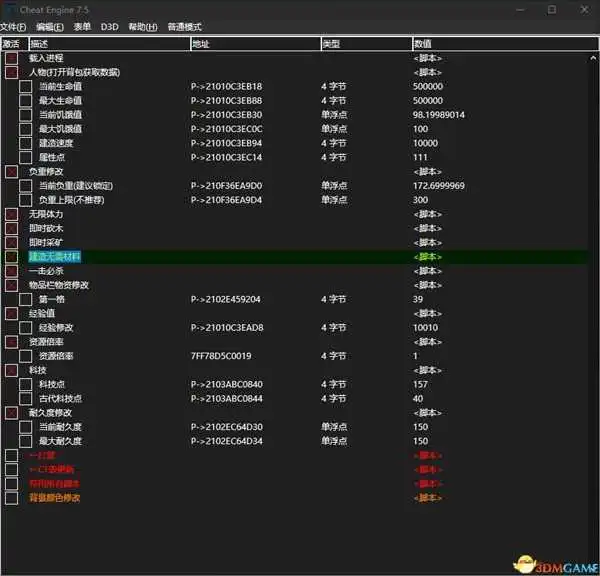The image size is (600, 576).
Task: Check the 属性点 freeze box
Action: click(x=26, y=157)
